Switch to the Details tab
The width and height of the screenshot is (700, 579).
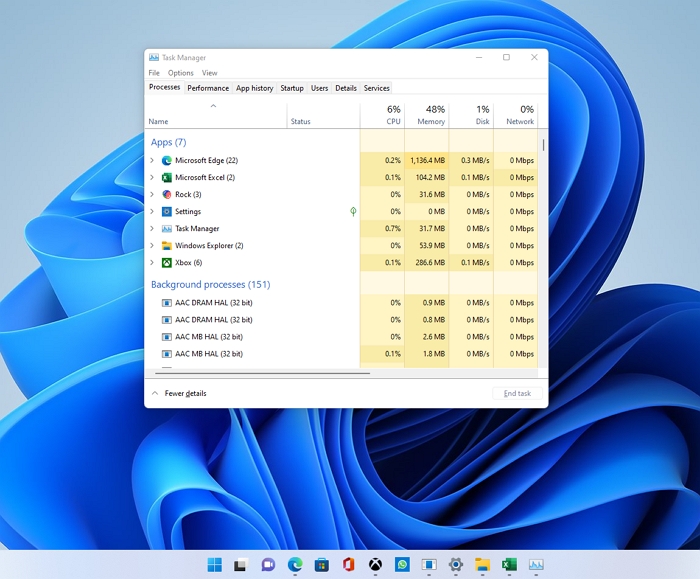(x=346, y=88)
